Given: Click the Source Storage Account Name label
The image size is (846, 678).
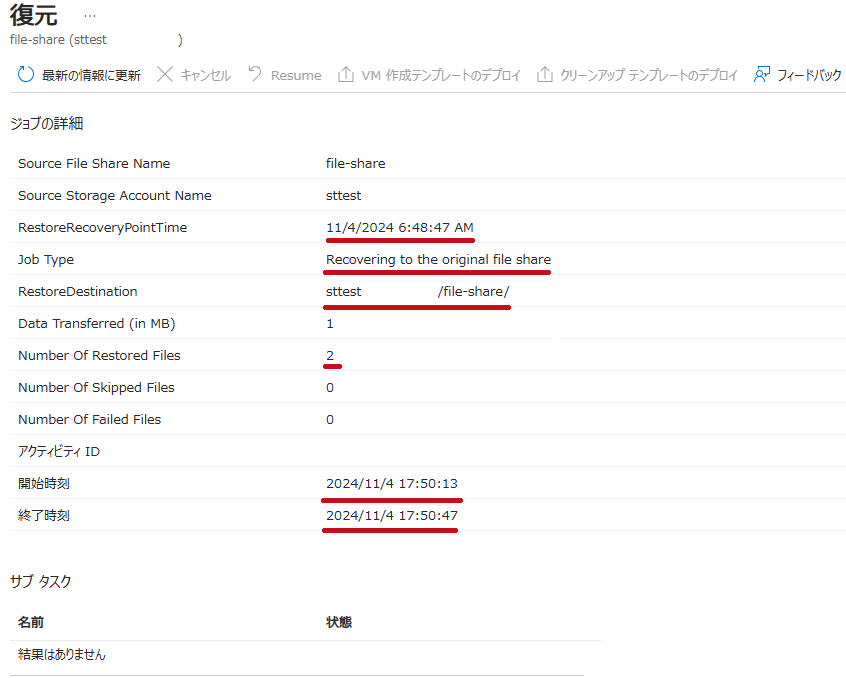Looking at the screenshot, I should coord(115,196).
